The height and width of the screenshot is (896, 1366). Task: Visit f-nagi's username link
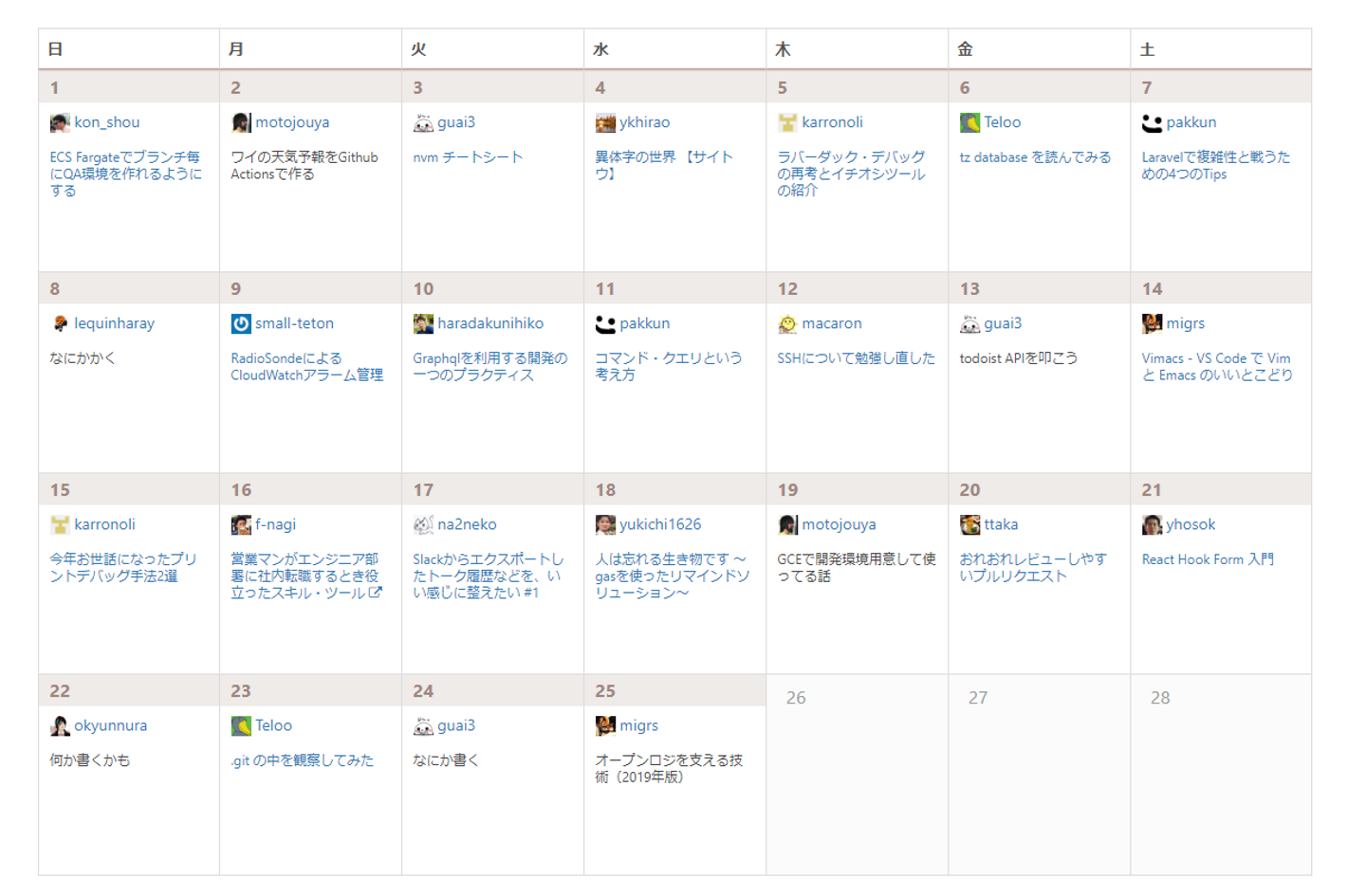(275, 524)
